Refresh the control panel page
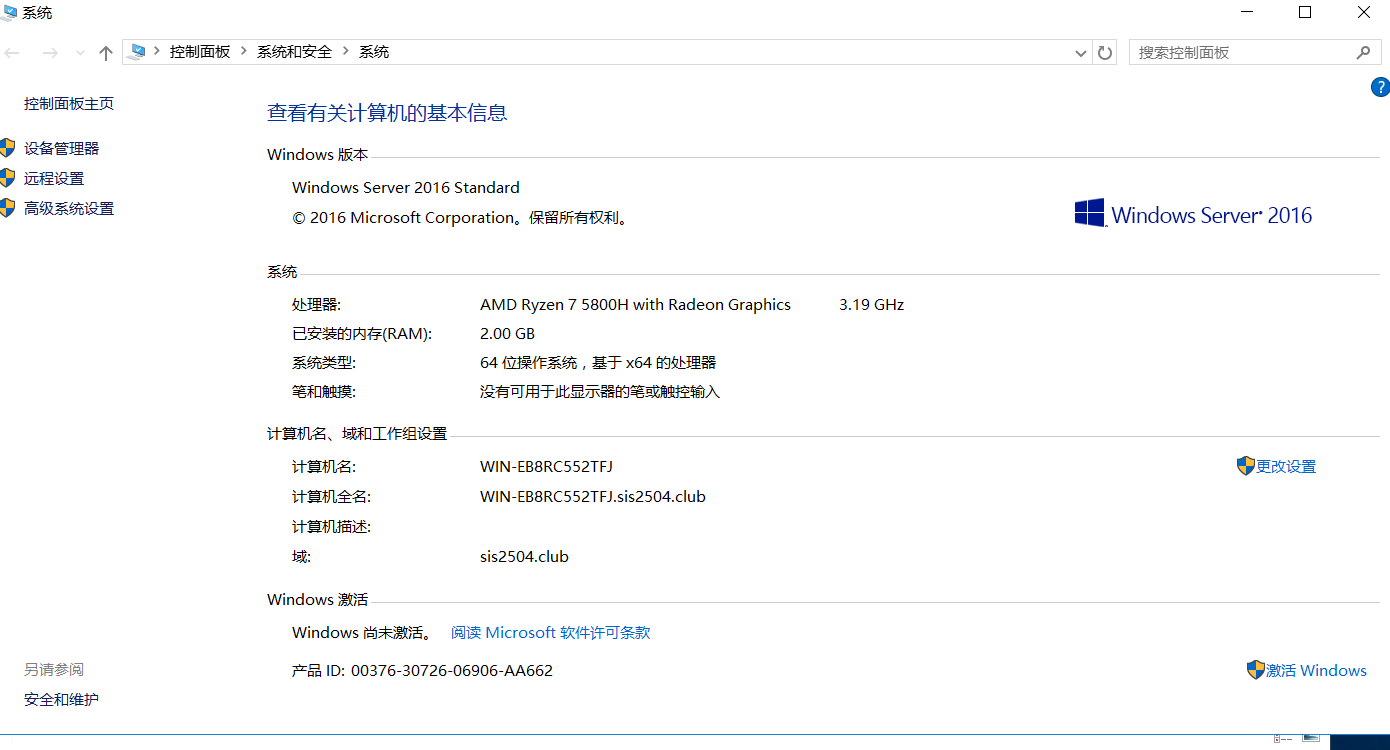 click(1105, 53)
